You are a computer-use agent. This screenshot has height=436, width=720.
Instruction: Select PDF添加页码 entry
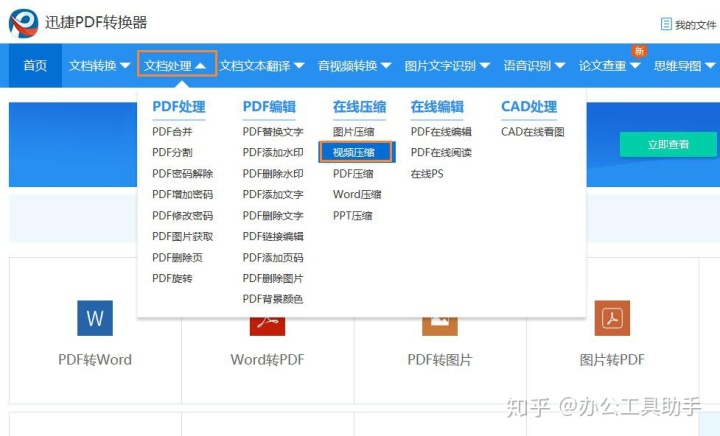273,257
